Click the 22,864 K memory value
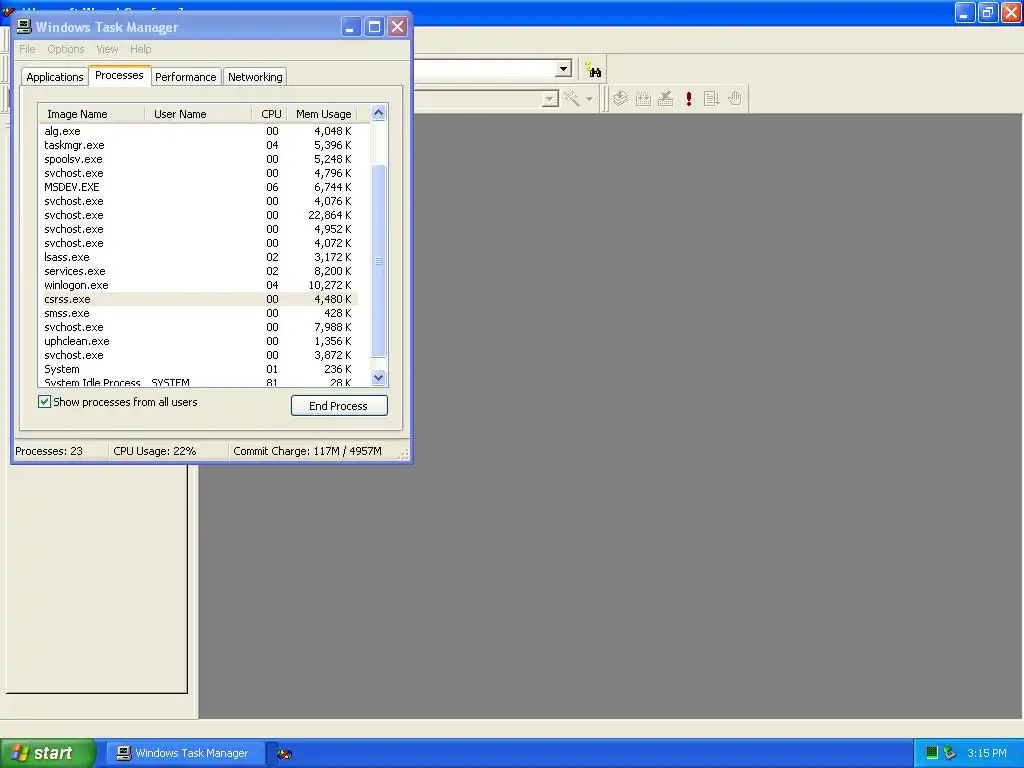 (x=329, y=216)
